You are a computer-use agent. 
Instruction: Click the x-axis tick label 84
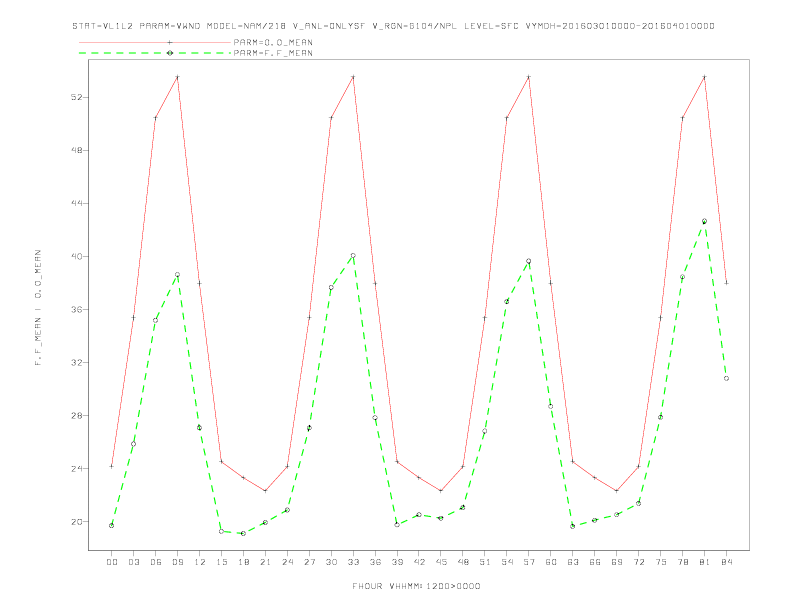(x=726, y=562)
